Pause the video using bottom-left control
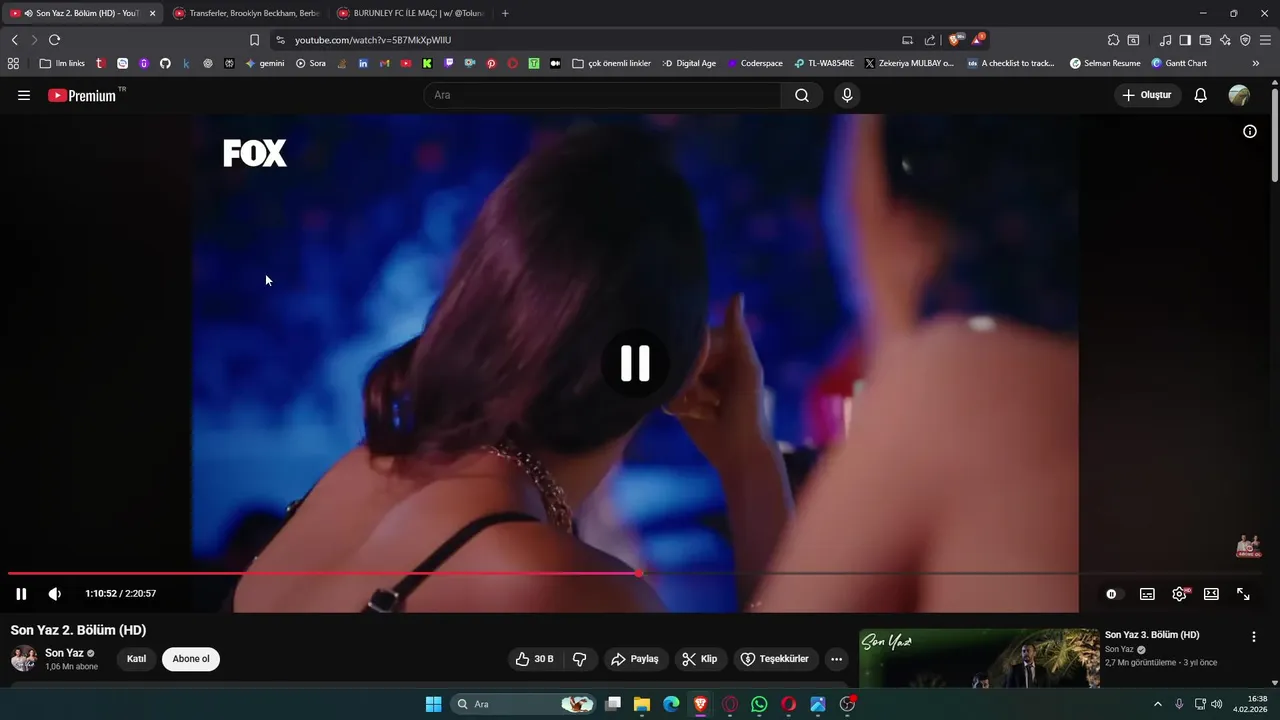The height and width of the screenshot is (720, 1280). [x=21, y=593]
